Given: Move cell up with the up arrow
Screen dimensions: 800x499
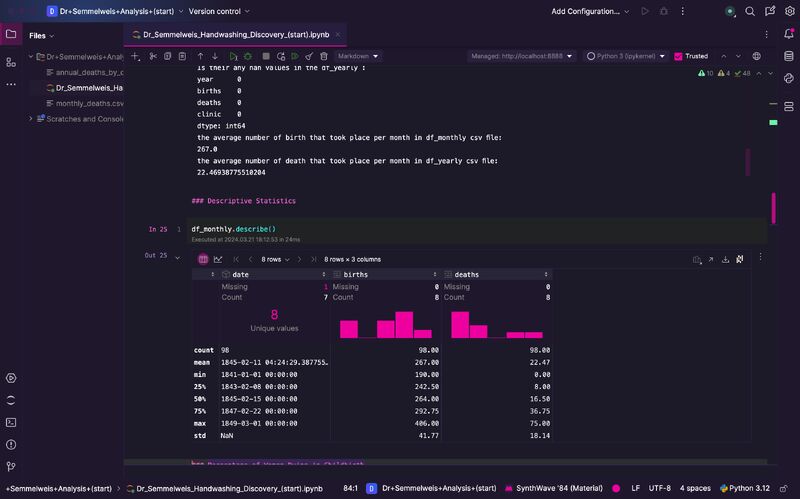Looking at the screenshot, I should [x=201, y=56].
